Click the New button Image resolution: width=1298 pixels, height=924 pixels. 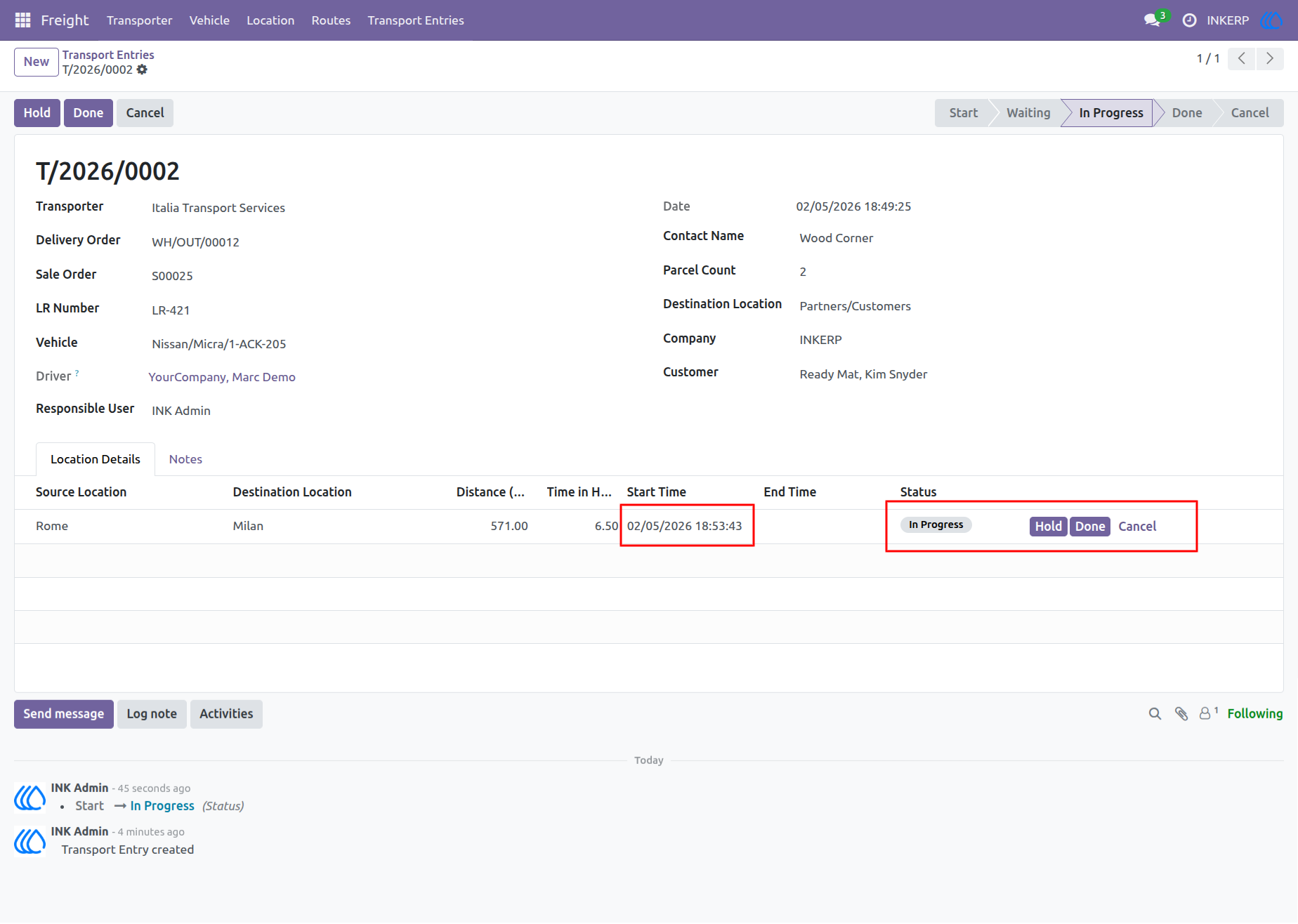click(x=37, y=62)
